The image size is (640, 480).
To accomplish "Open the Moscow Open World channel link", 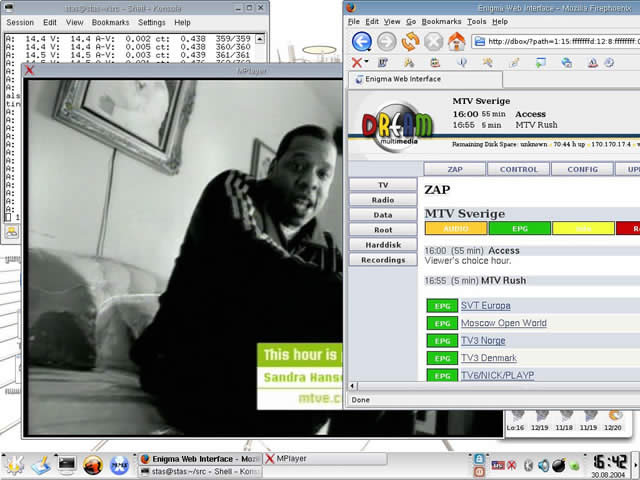I will [504, 323].
